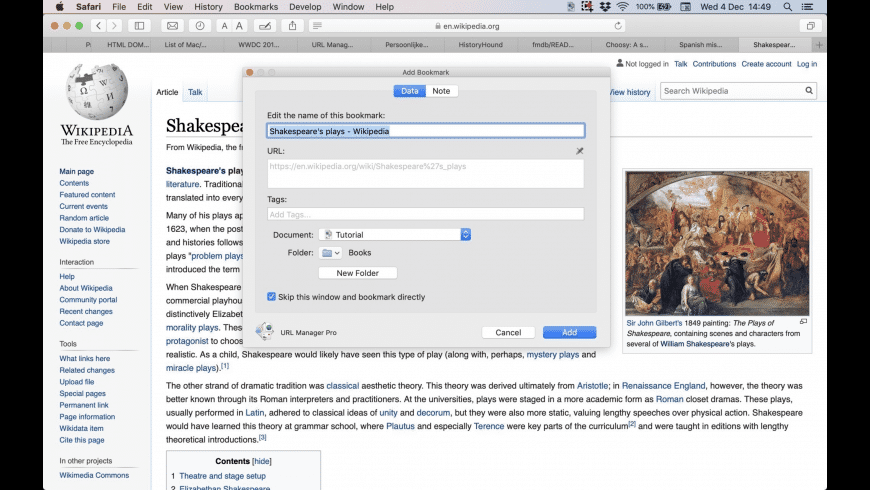The height and width of the screenshot is (490, 870).
Task: Go back with Safari's back arrow
Action: (x=98, y=26)
